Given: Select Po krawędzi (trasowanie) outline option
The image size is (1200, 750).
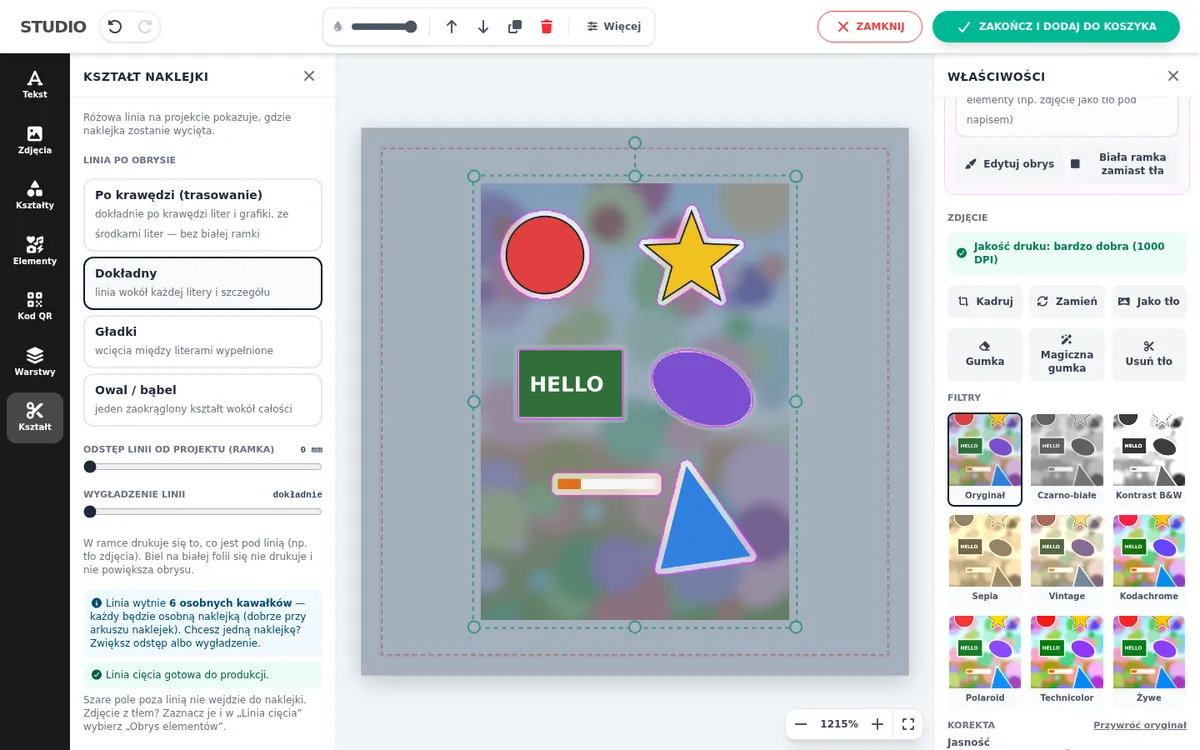Looking at the screenshot, I should pos(203,215).
